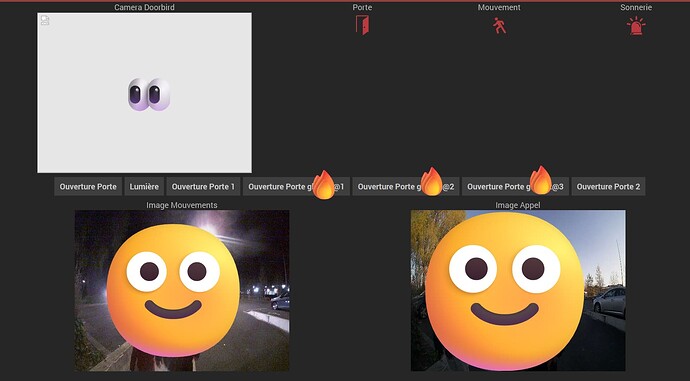Turn on the Lumière button

click(x=144, y=187)
